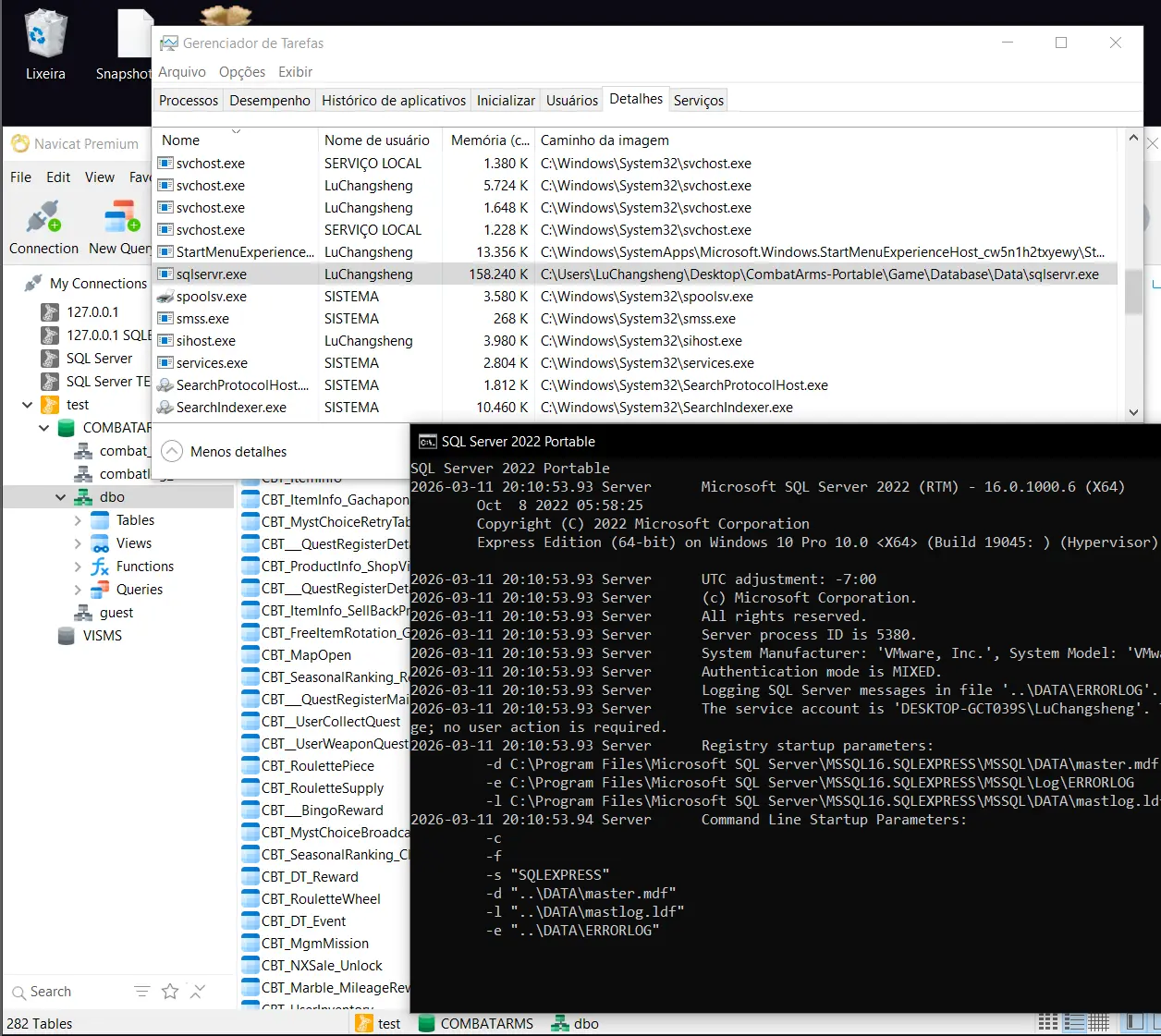Image resolution: width=1161 pixels, height=1036 pixels.
Task: Click the CBT_RoulettePiece table icon
Action: click(250, 766)
